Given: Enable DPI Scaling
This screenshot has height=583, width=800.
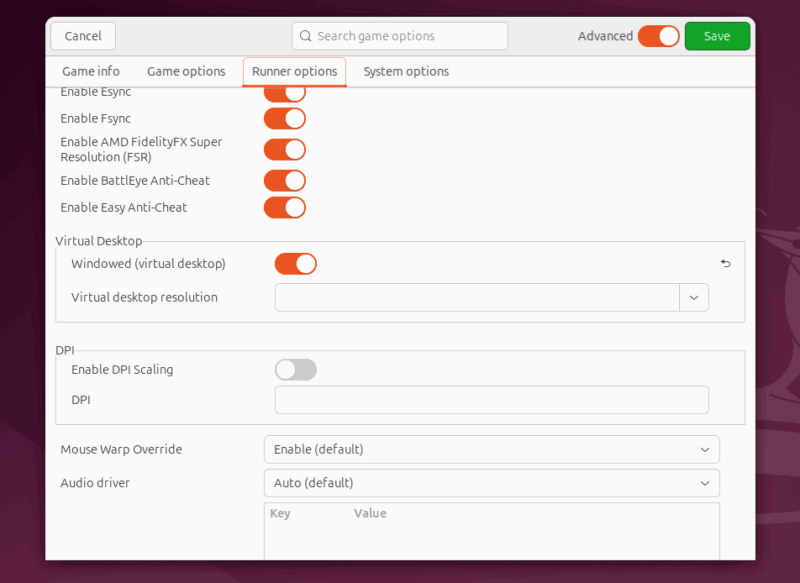Looking at the screenshot, I should (x=295, y=369).
